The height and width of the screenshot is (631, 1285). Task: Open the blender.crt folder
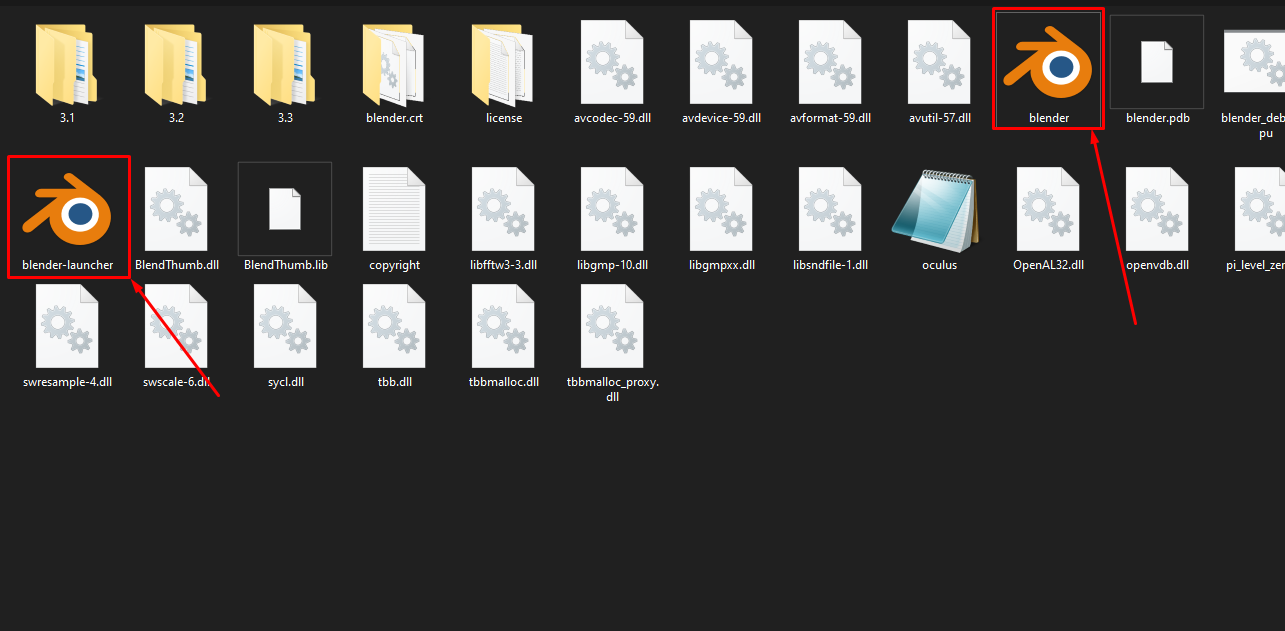[x=394, y=65]
